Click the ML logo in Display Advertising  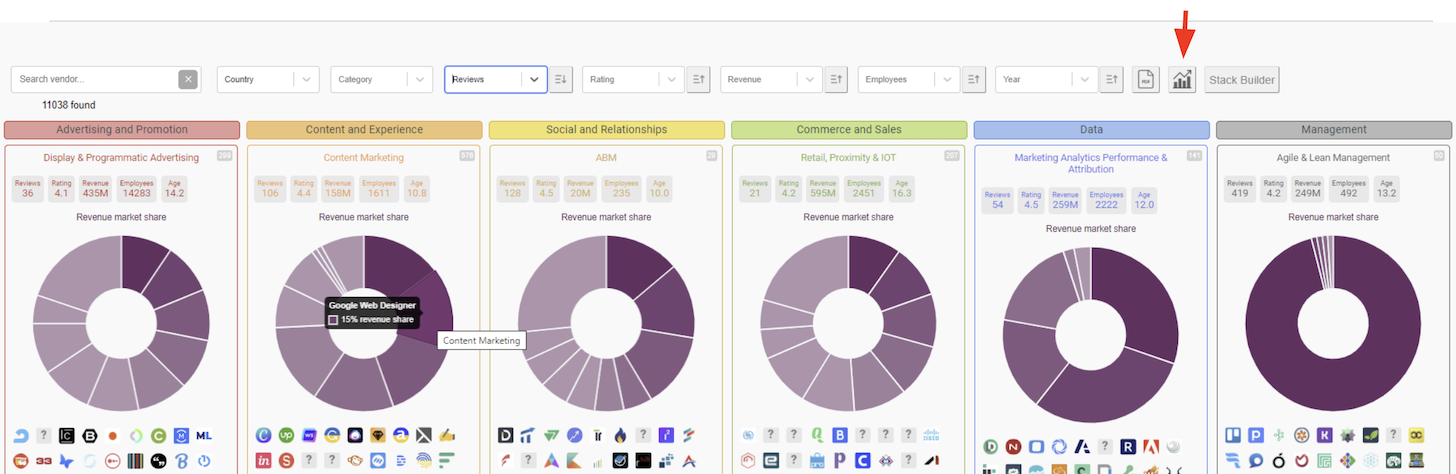click(204, 436)
